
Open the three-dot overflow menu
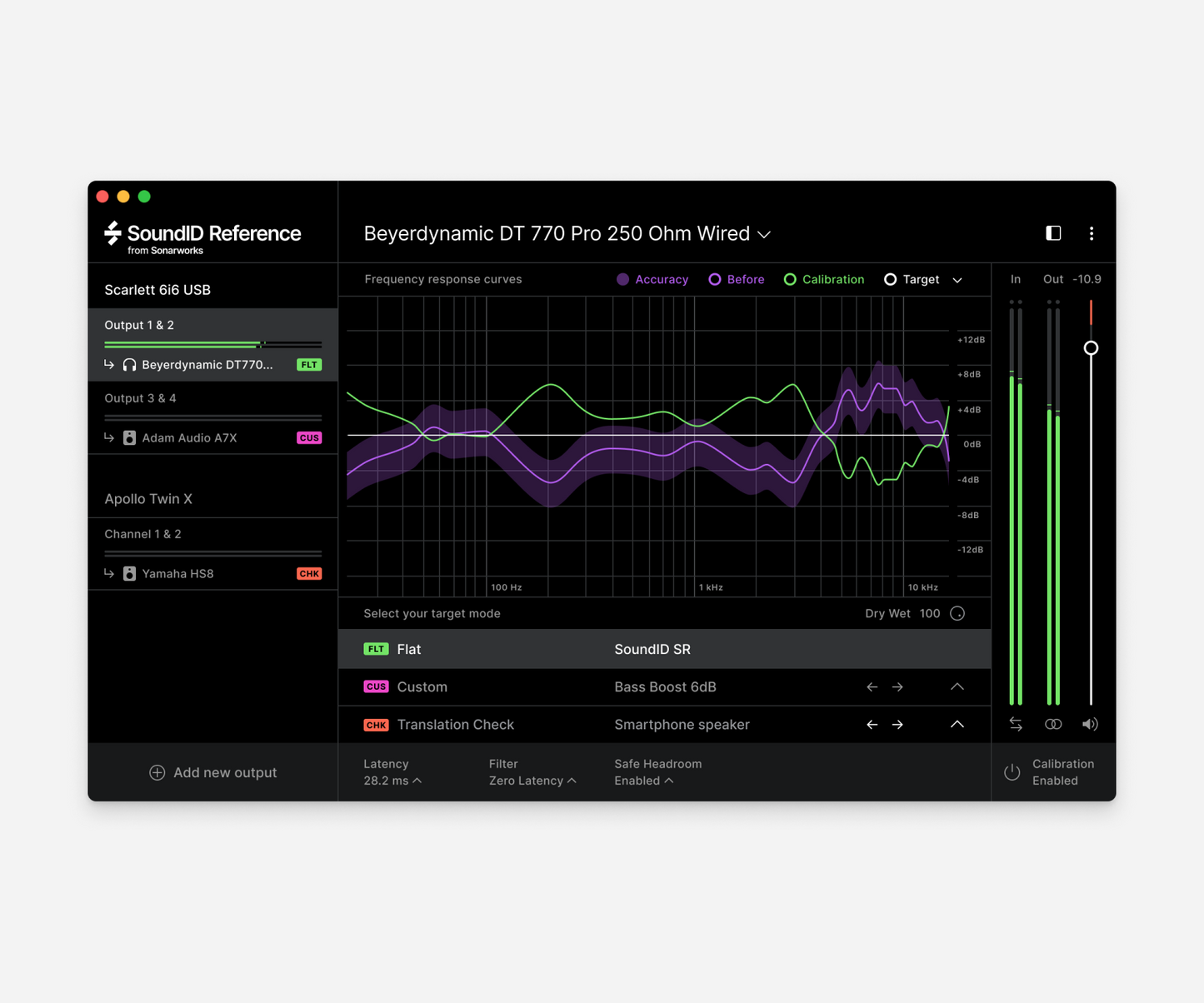[1092, 233]
